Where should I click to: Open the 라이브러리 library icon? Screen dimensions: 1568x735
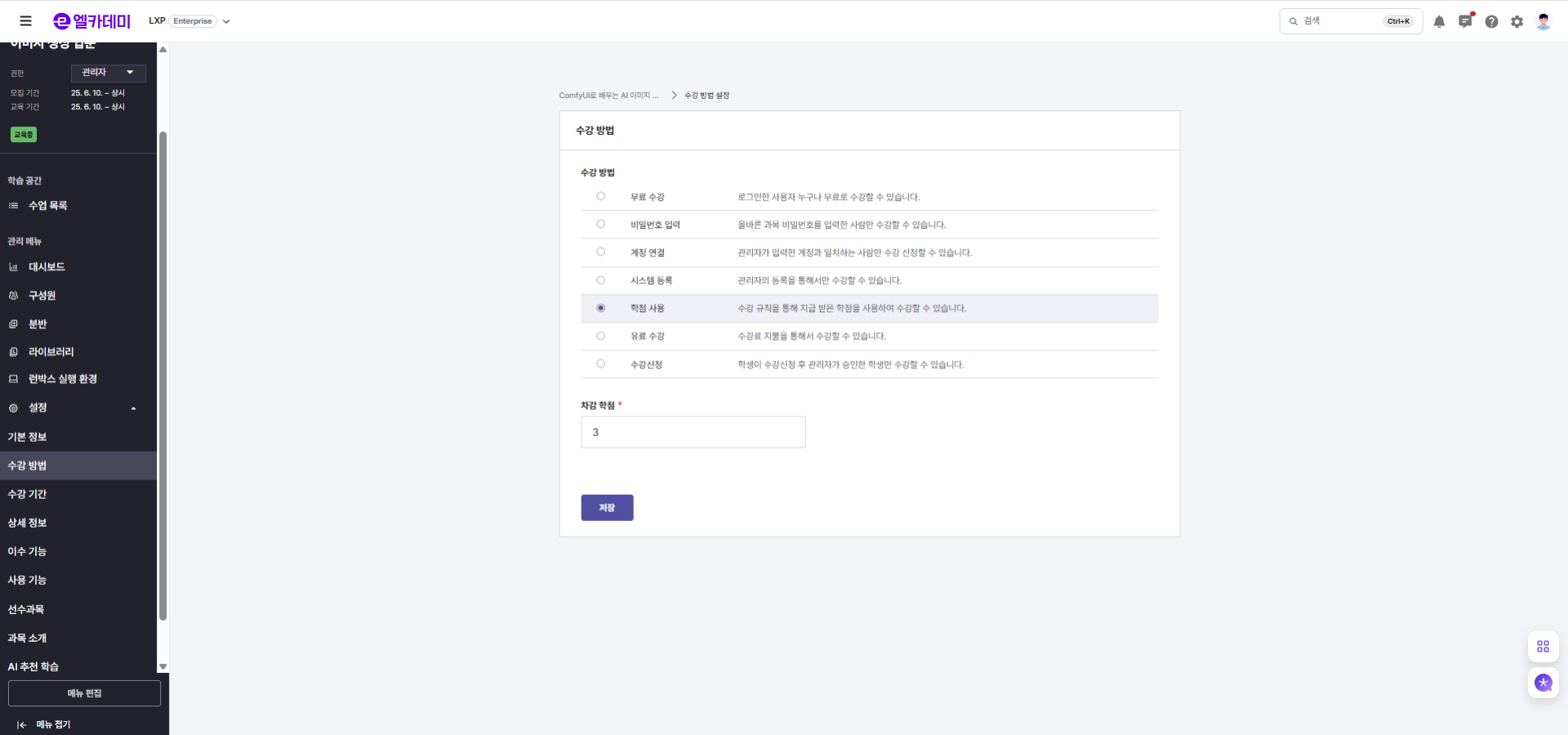[14, 351]
